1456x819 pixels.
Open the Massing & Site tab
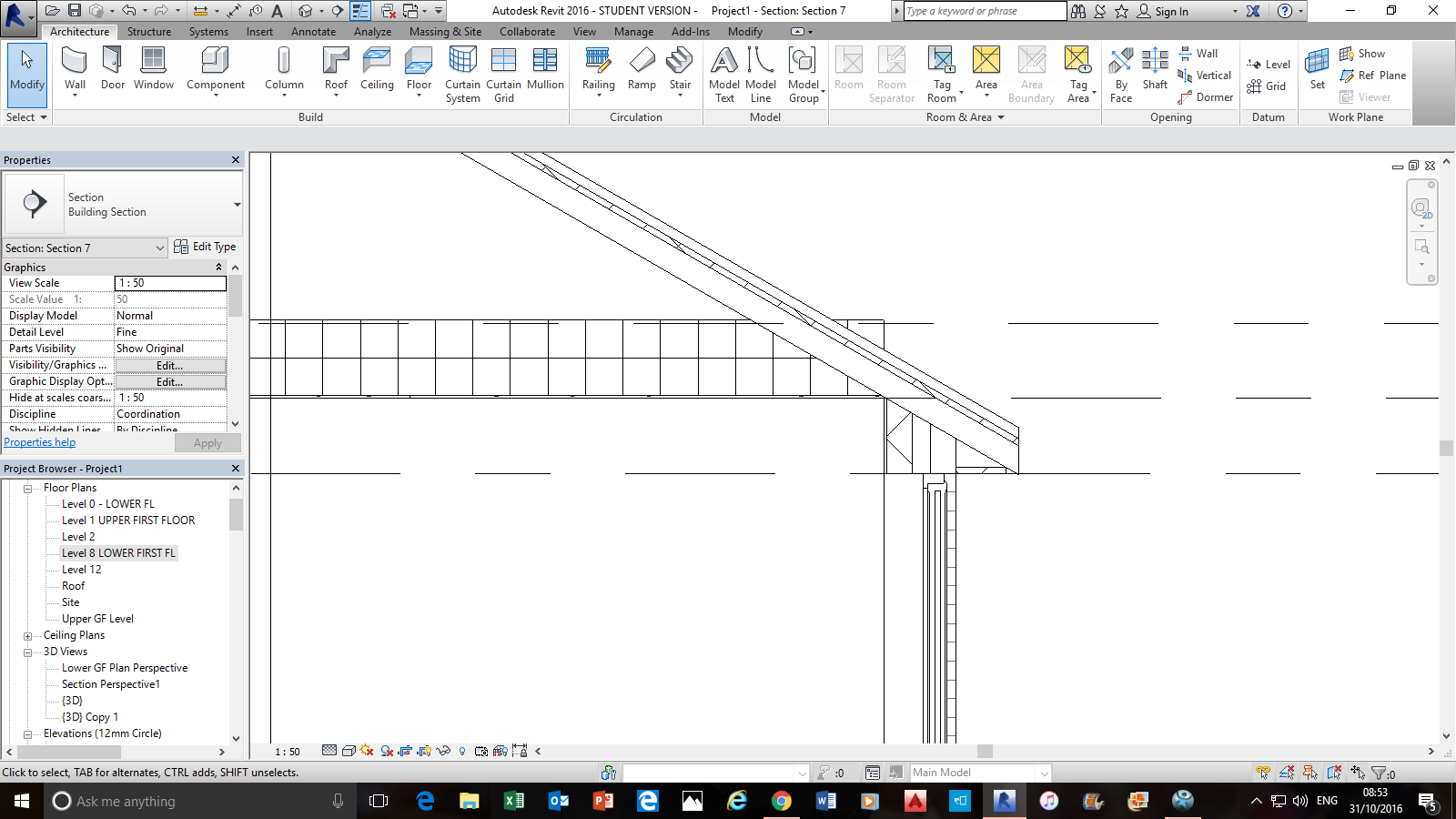(445, 32)
